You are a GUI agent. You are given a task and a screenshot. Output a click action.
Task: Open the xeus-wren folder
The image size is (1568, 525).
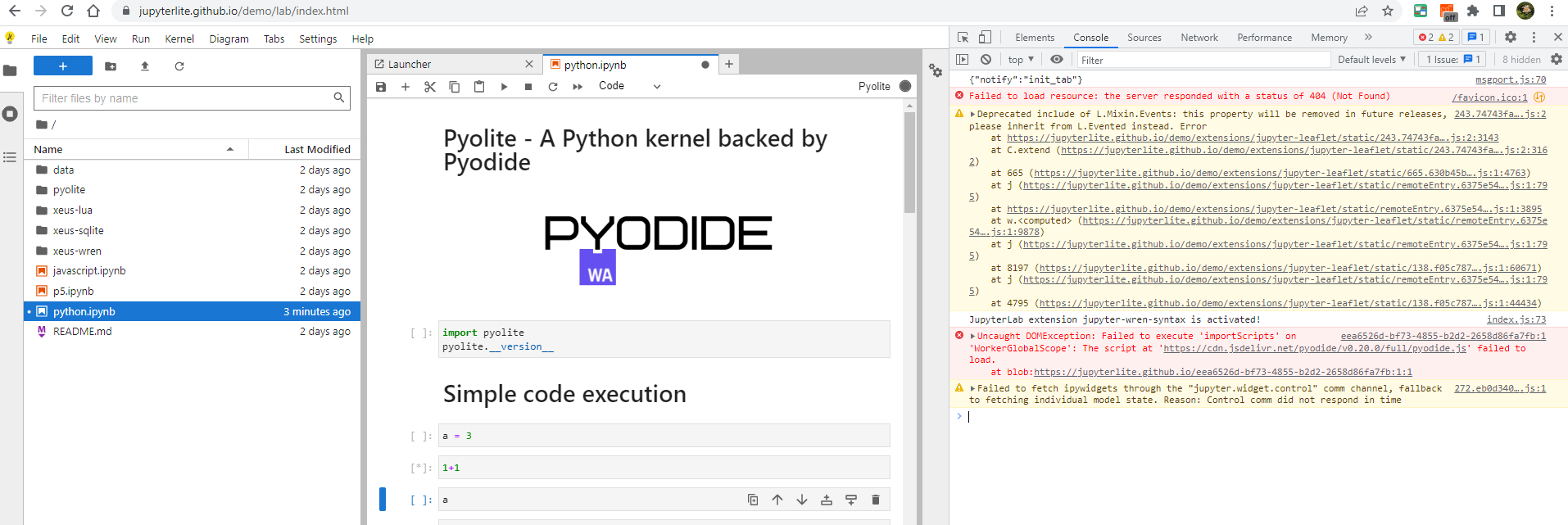(x=192, y=251)
